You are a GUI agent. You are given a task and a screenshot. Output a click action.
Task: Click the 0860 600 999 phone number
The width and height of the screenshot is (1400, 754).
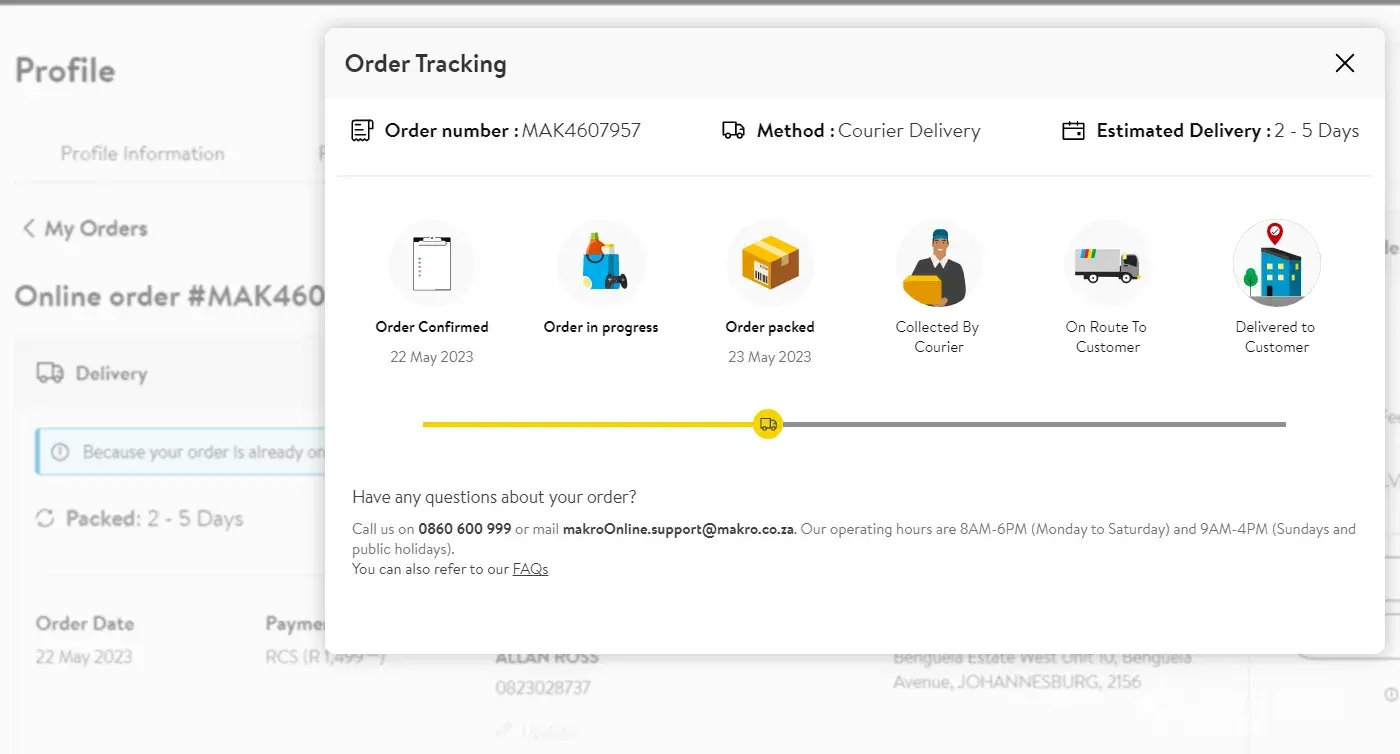point(465,529)
